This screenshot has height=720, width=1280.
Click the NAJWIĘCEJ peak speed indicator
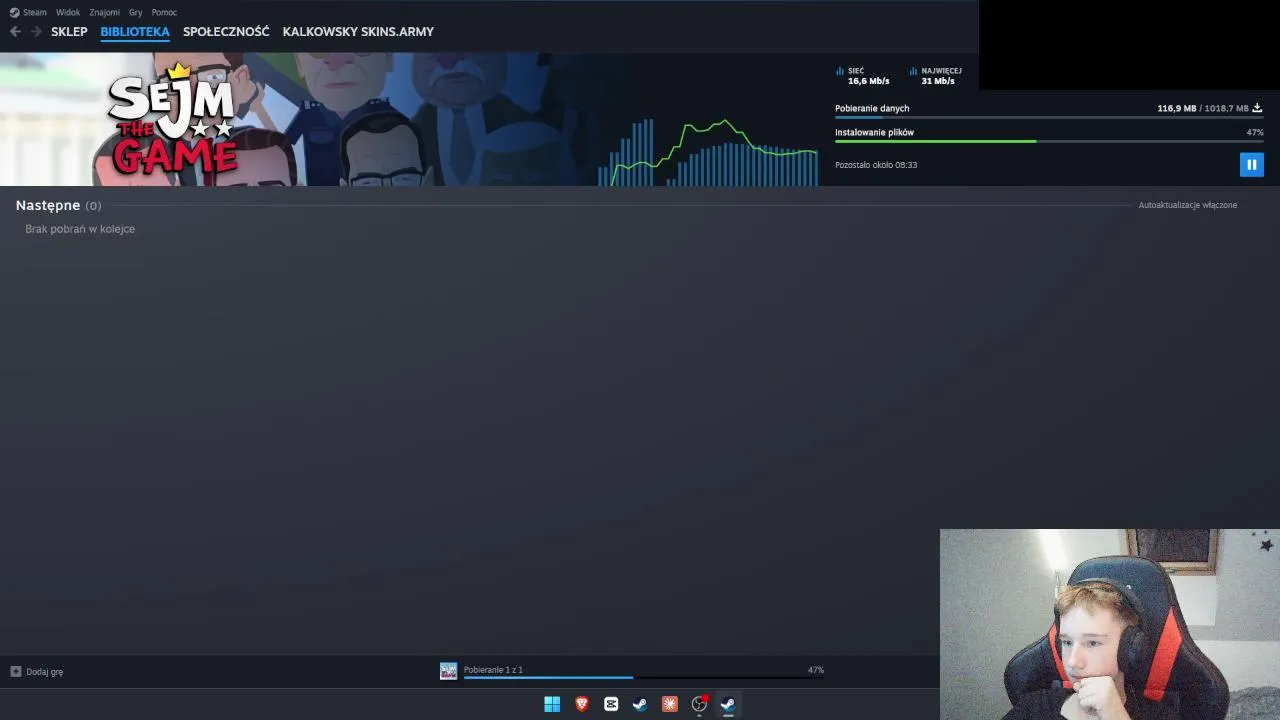(x=936, y=76)
